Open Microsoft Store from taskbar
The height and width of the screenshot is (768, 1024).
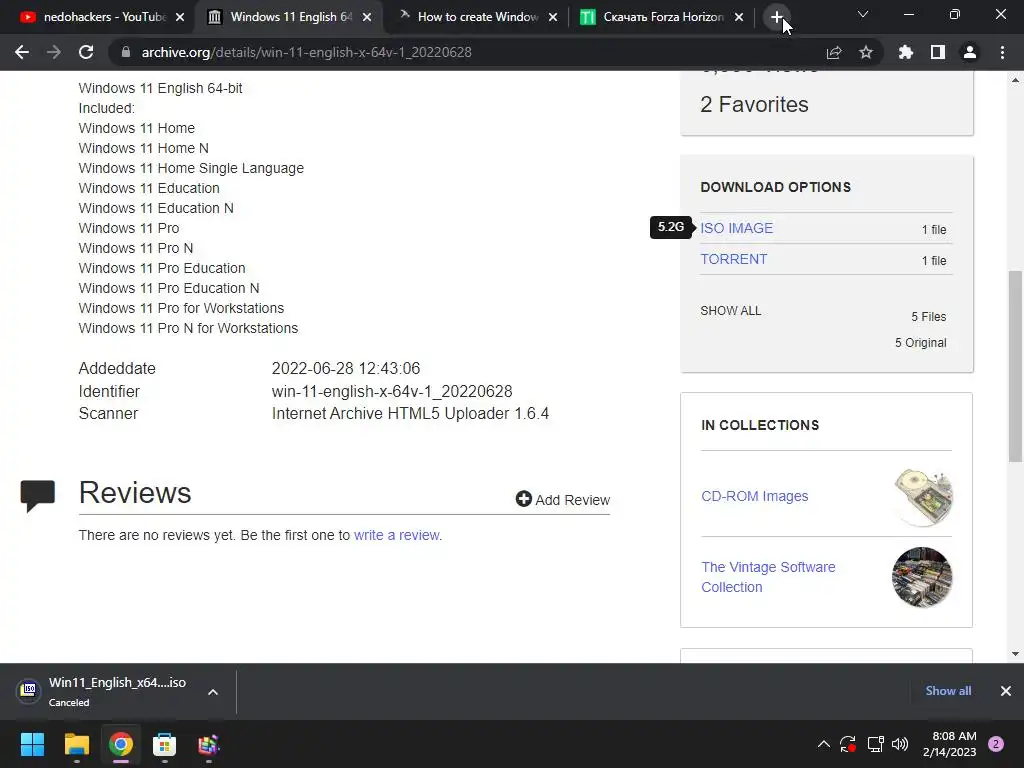165,744
